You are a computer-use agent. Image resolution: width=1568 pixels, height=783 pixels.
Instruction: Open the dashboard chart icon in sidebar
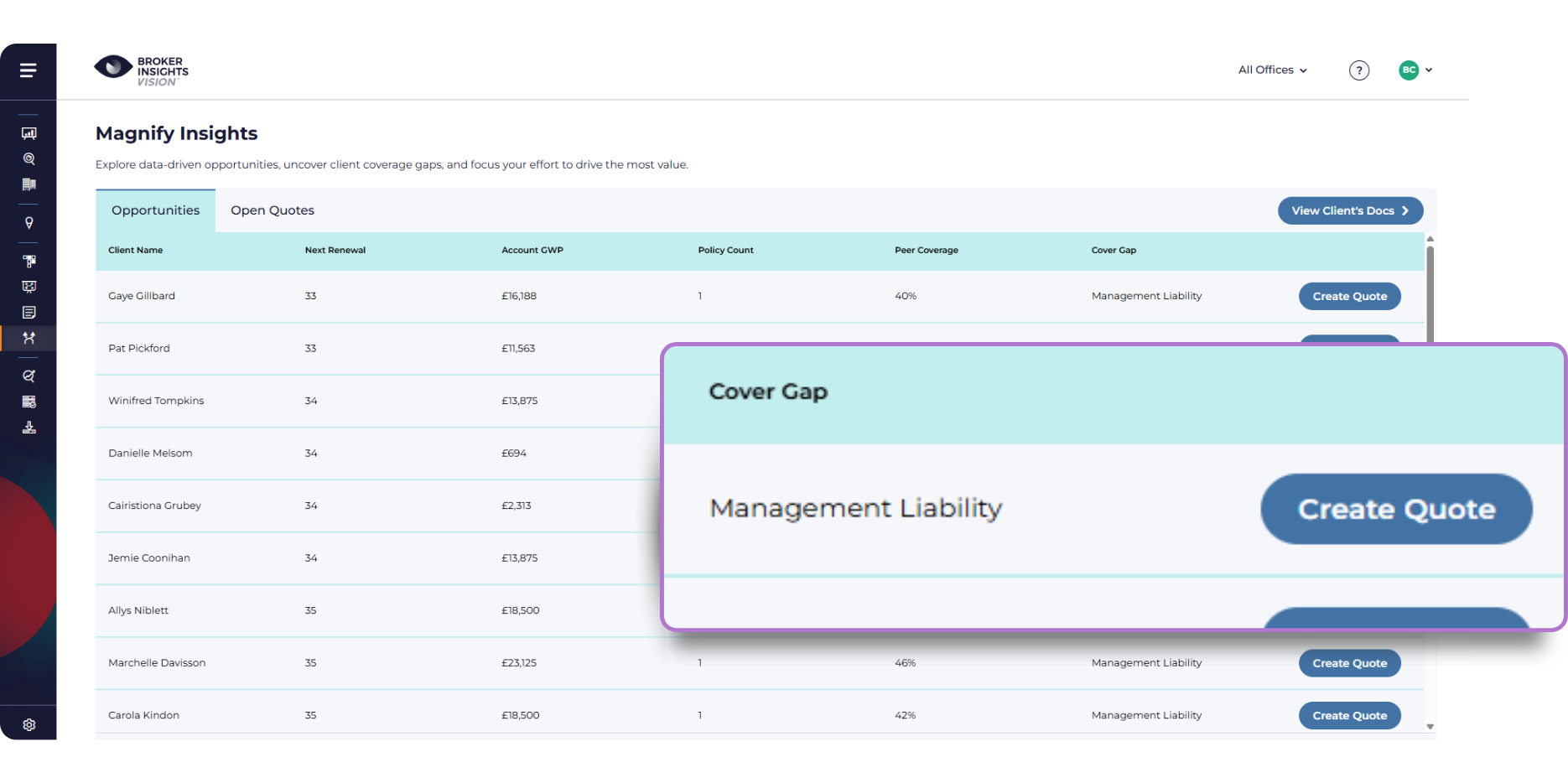tap(29, 133)
